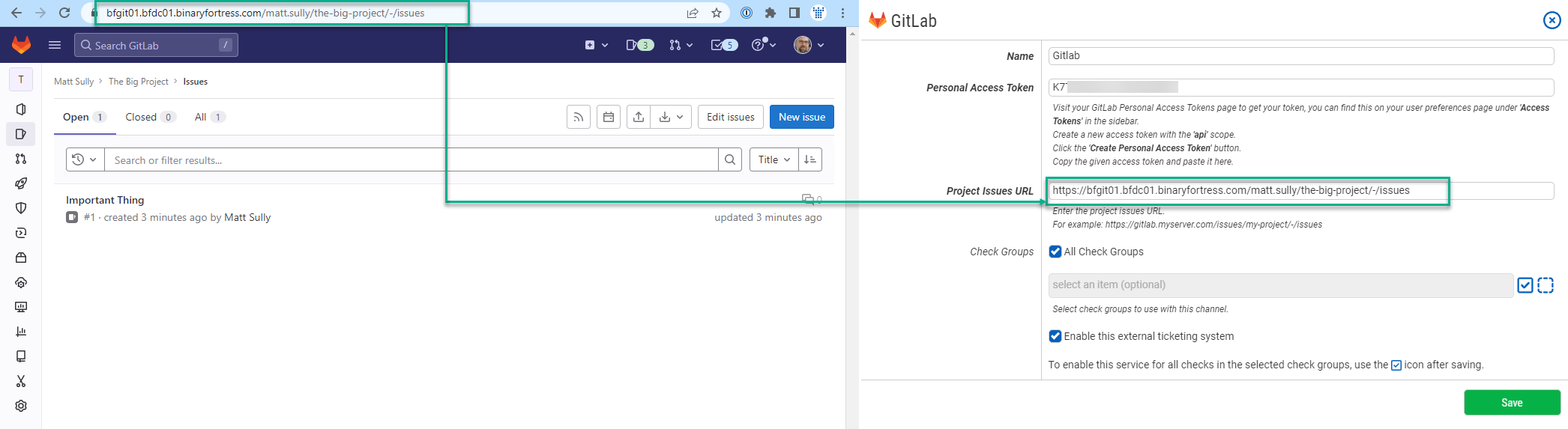The width and height of the screenshot is (1568, 429).
Task: Open the browser share page icon
Action: coord(693,13)
